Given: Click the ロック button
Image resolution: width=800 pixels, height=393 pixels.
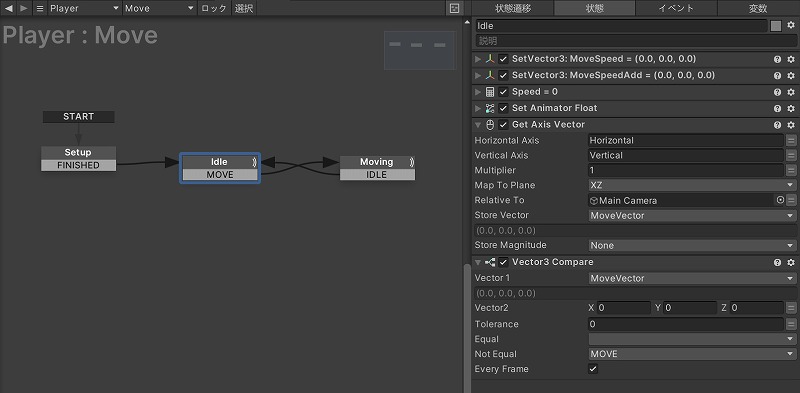Looking at the screenshot, I should tap(214, 9).
